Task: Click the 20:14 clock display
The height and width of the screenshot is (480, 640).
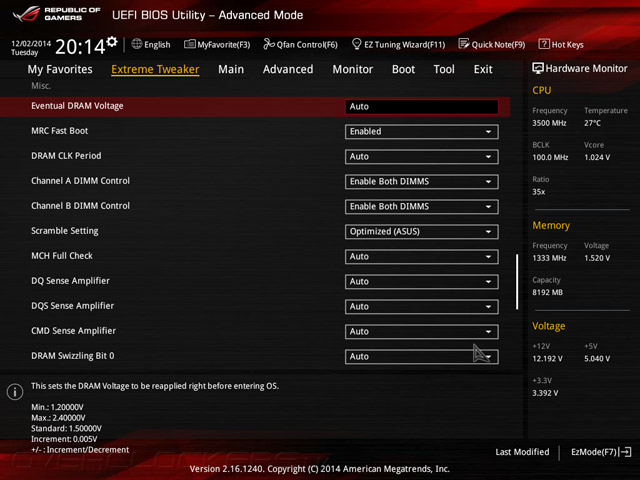Action: (80, 47)
